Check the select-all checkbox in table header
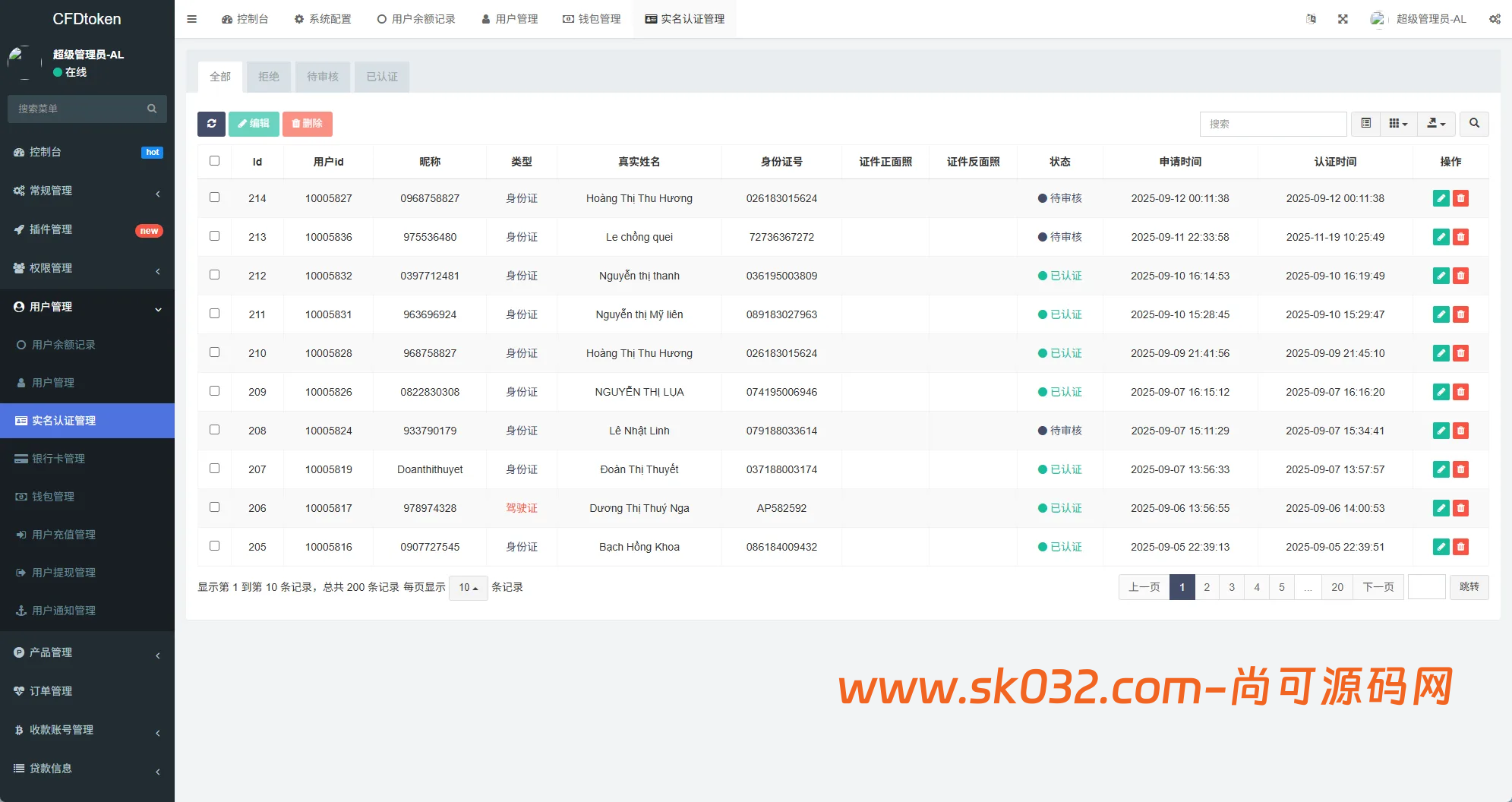This screenshot has width=1512, height=802. click(214, 161)
